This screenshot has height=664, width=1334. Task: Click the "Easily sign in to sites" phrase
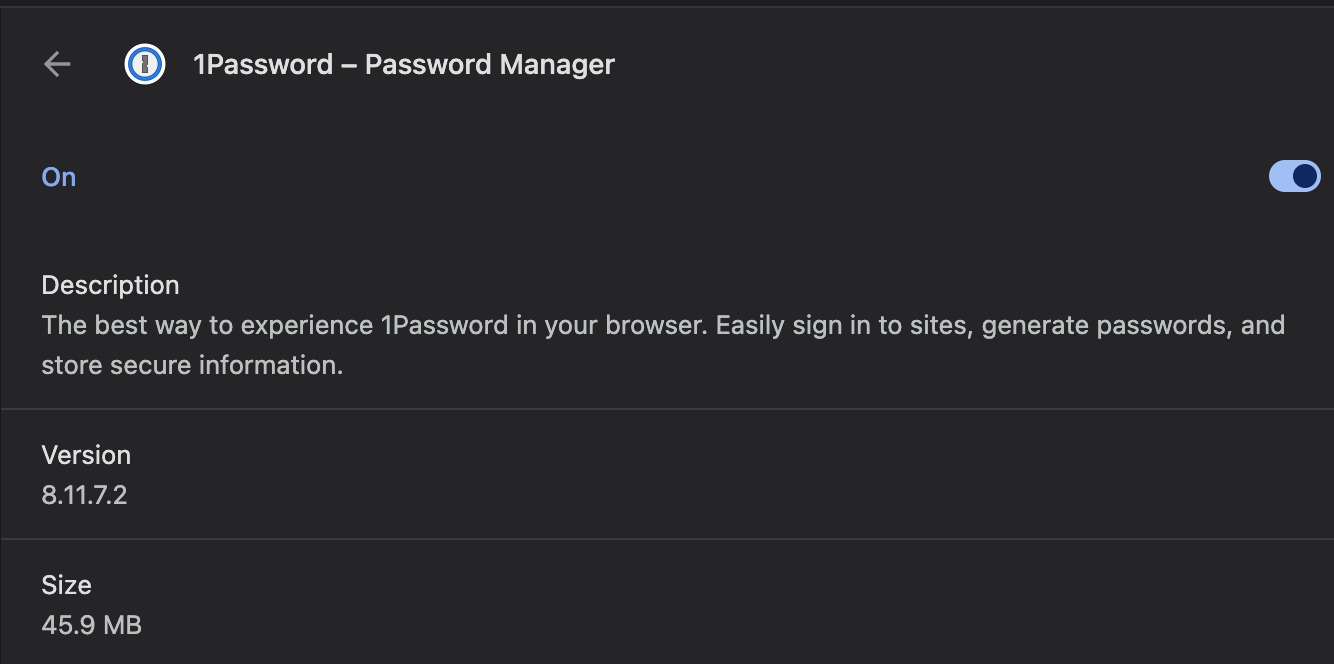tap(842, 325)
